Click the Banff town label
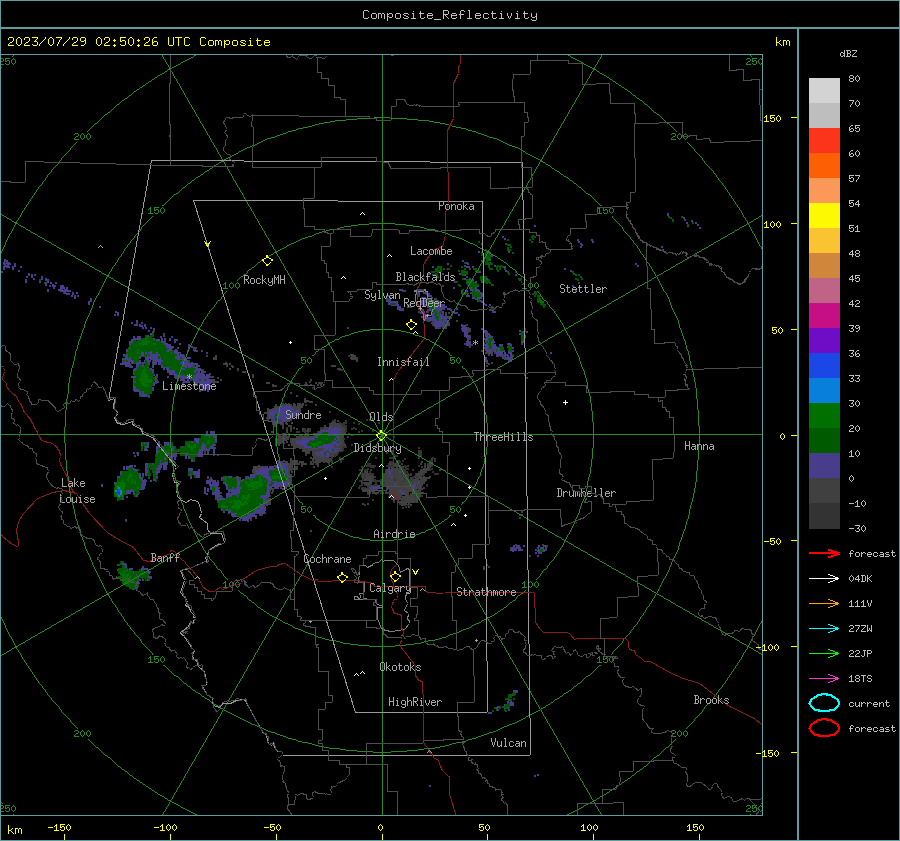 pos(165,558)
